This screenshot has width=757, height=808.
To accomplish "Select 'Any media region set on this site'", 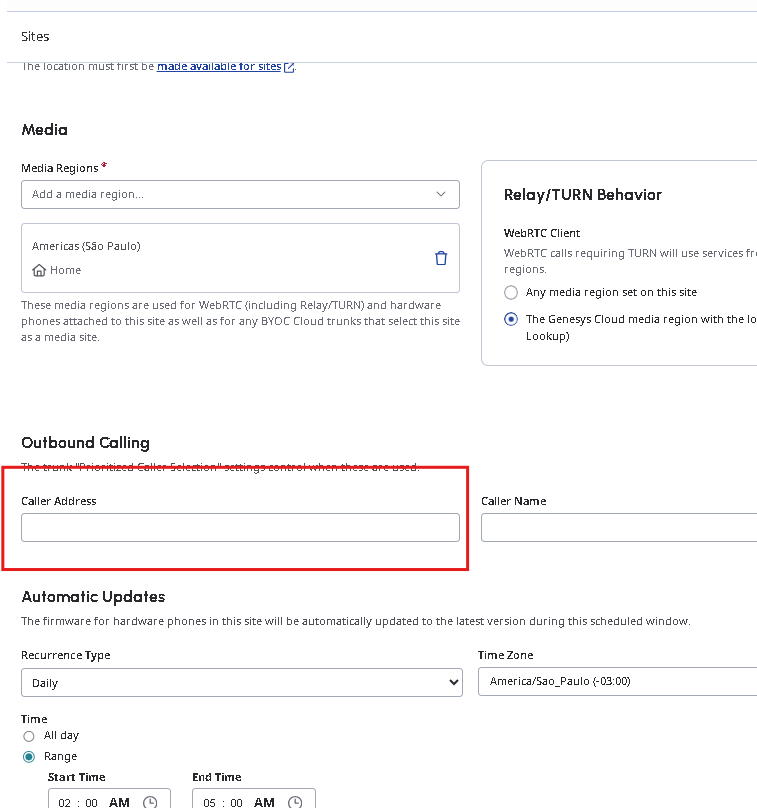I will 511,292.
